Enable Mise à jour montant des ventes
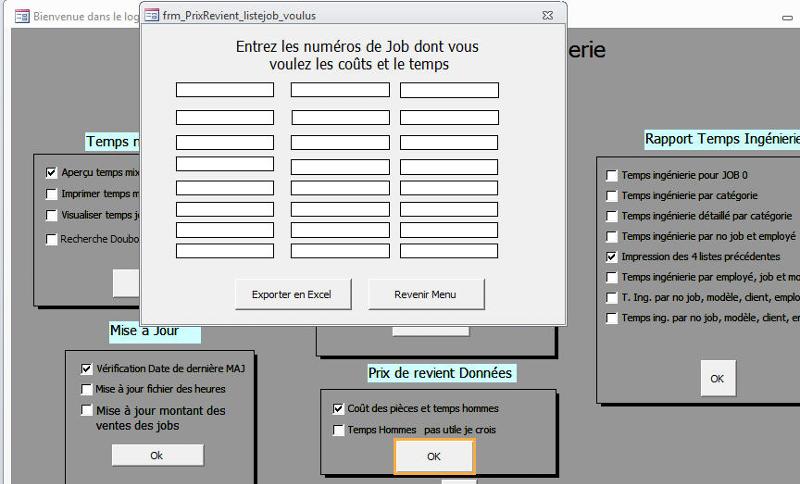The height and width of the screenshot is (484, 800). 87,411
